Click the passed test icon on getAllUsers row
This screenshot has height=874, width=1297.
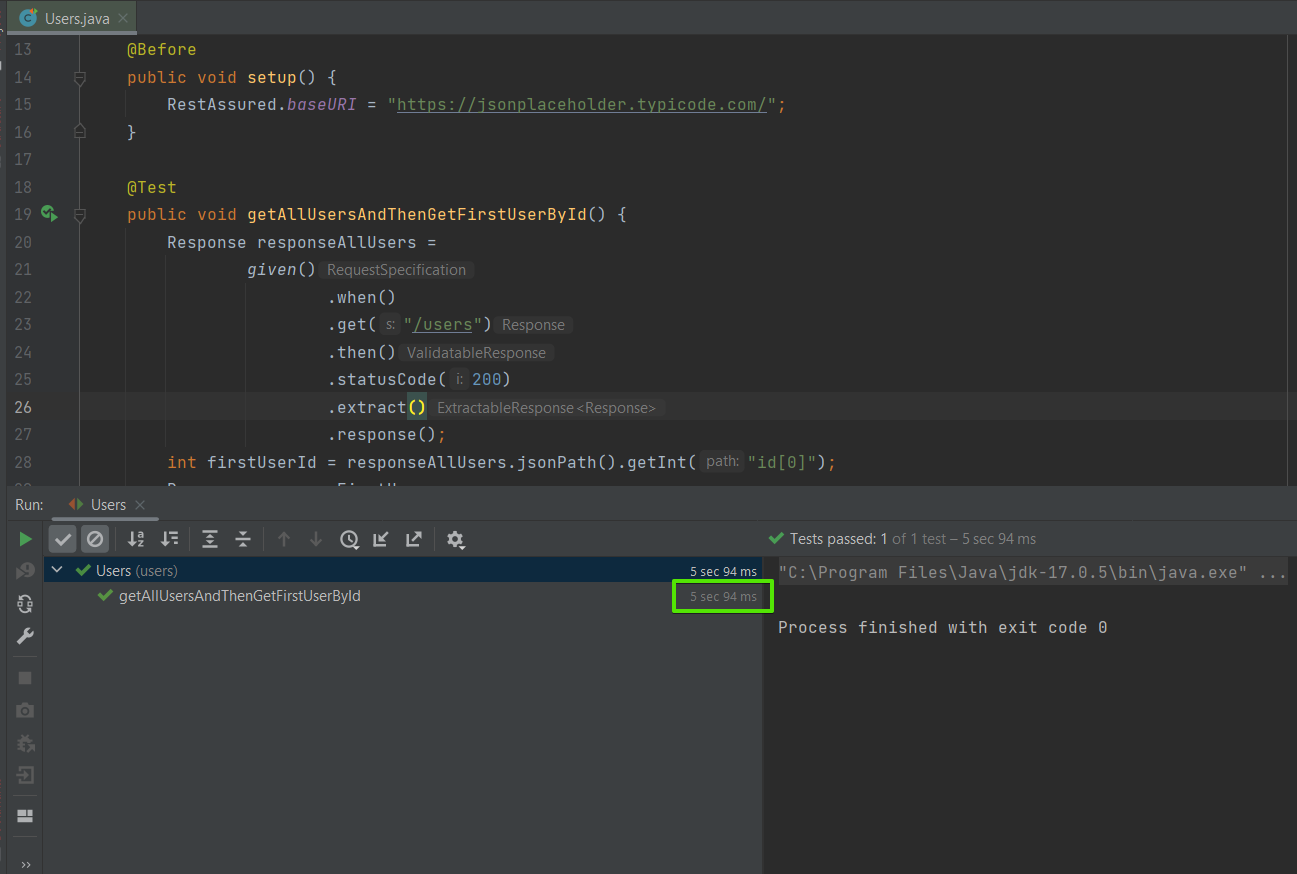105,596
